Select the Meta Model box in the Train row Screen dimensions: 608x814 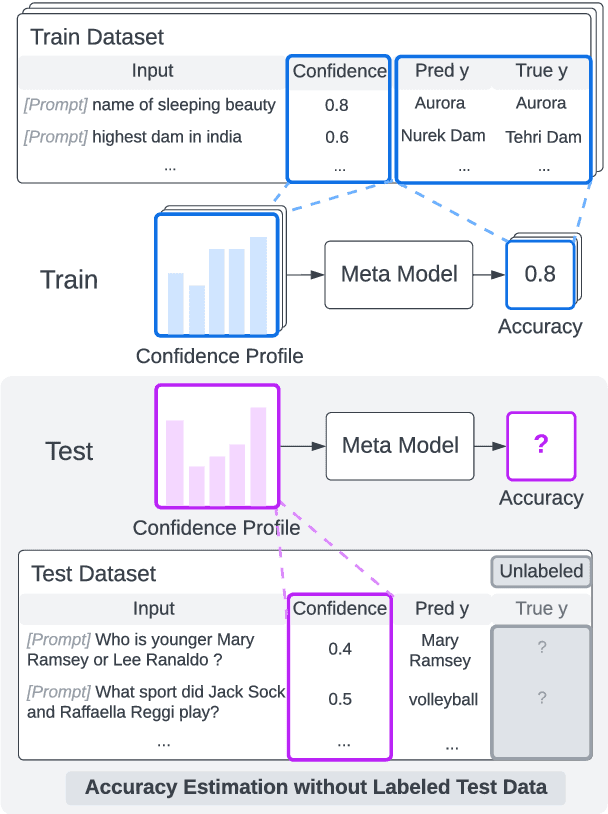(399, 274)
